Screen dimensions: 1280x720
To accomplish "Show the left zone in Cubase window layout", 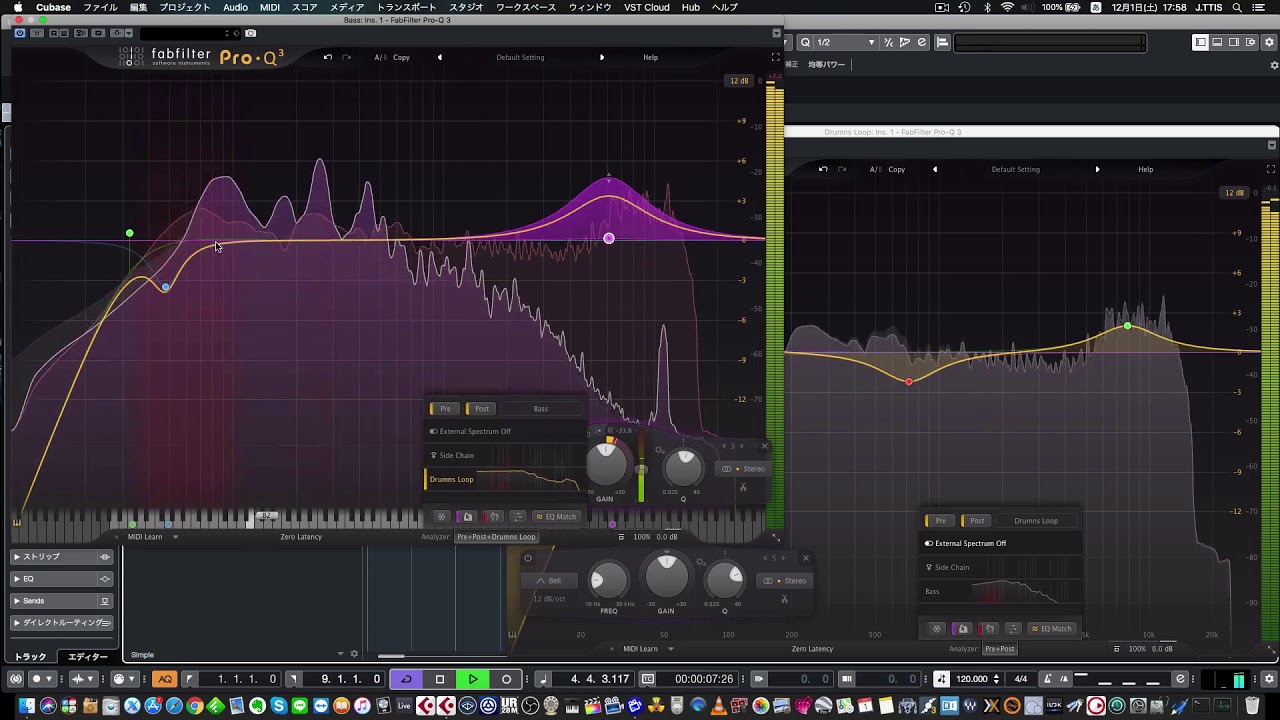I will click(1201, 42).
